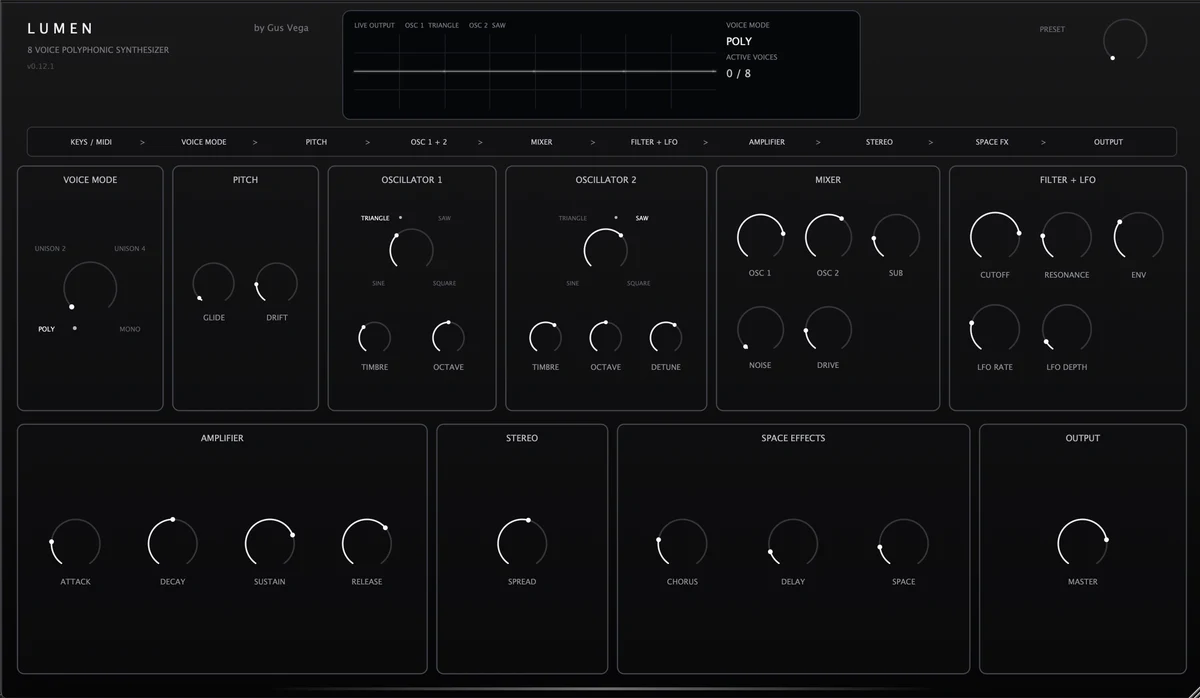Click the OSC 2 SAW label in display
1200x698 pixels.
point(487,25)
